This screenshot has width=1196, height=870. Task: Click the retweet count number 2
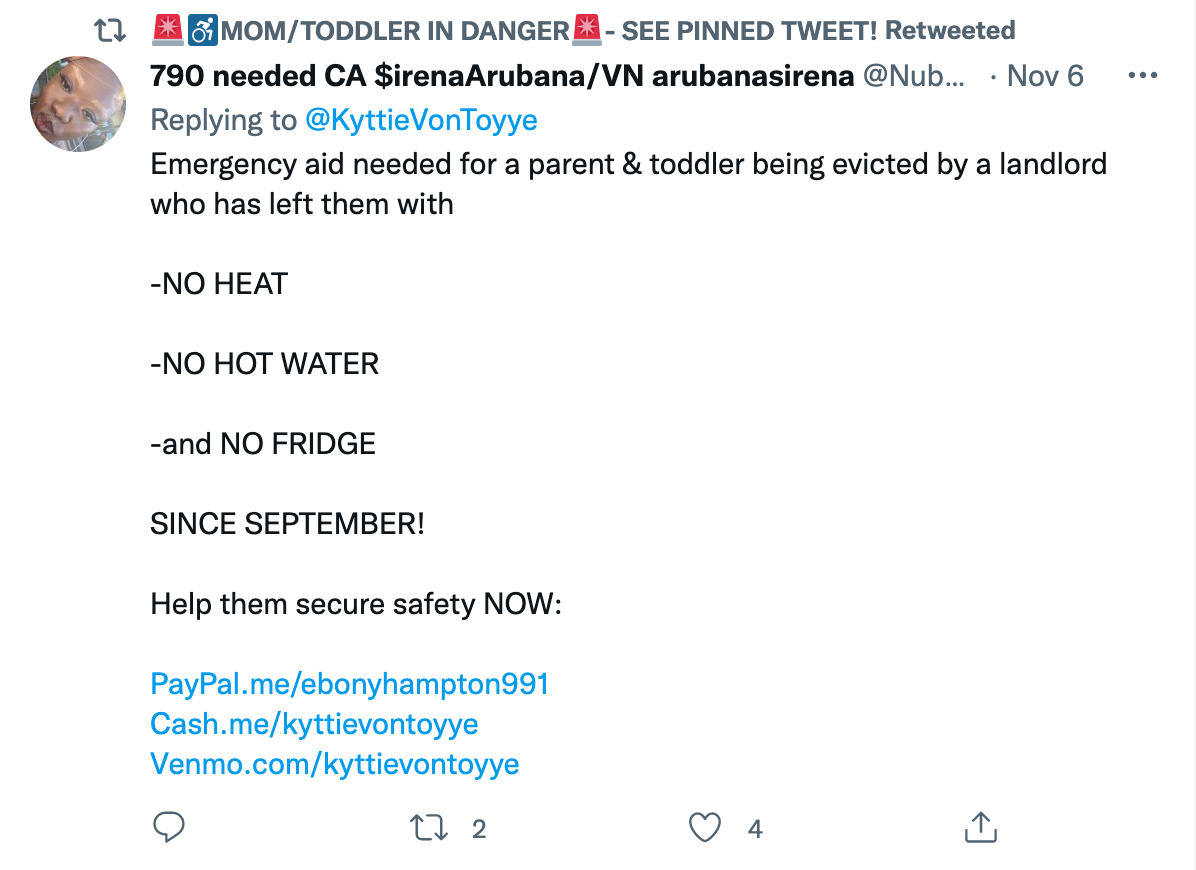click(x=479, y=829)
